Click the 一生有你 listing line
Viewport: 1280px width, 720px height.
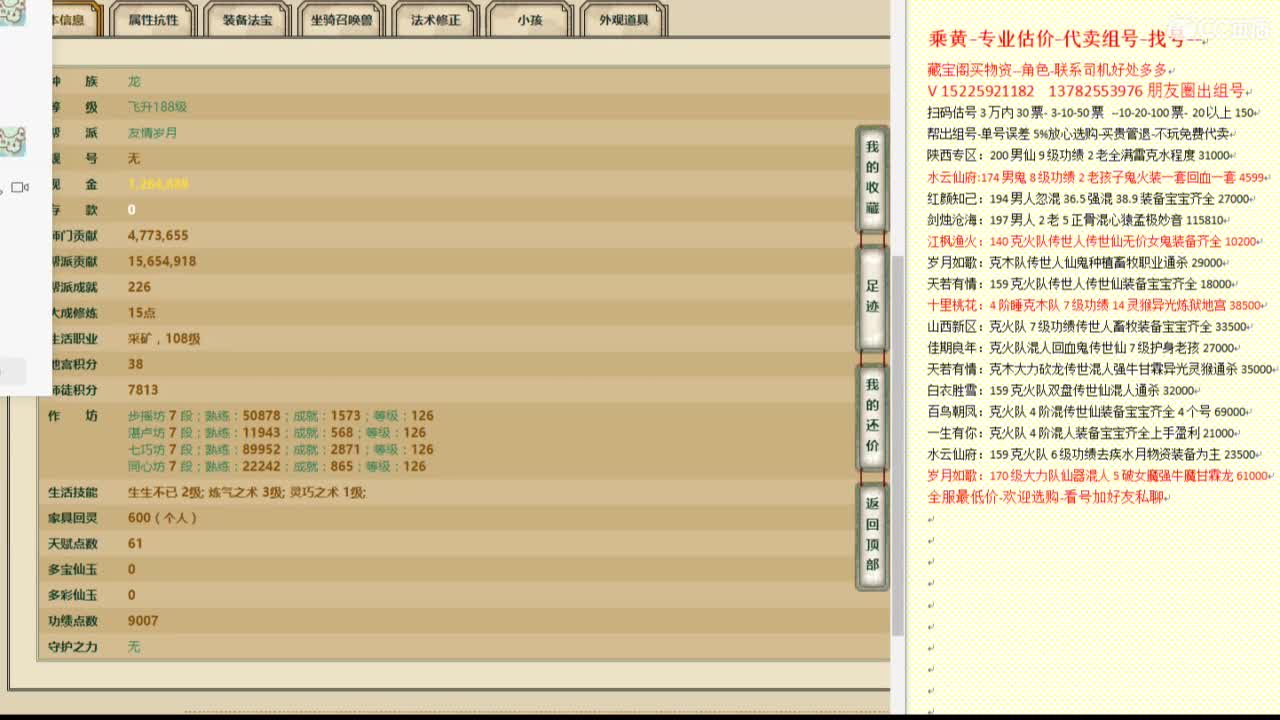tap(1081, 434)
